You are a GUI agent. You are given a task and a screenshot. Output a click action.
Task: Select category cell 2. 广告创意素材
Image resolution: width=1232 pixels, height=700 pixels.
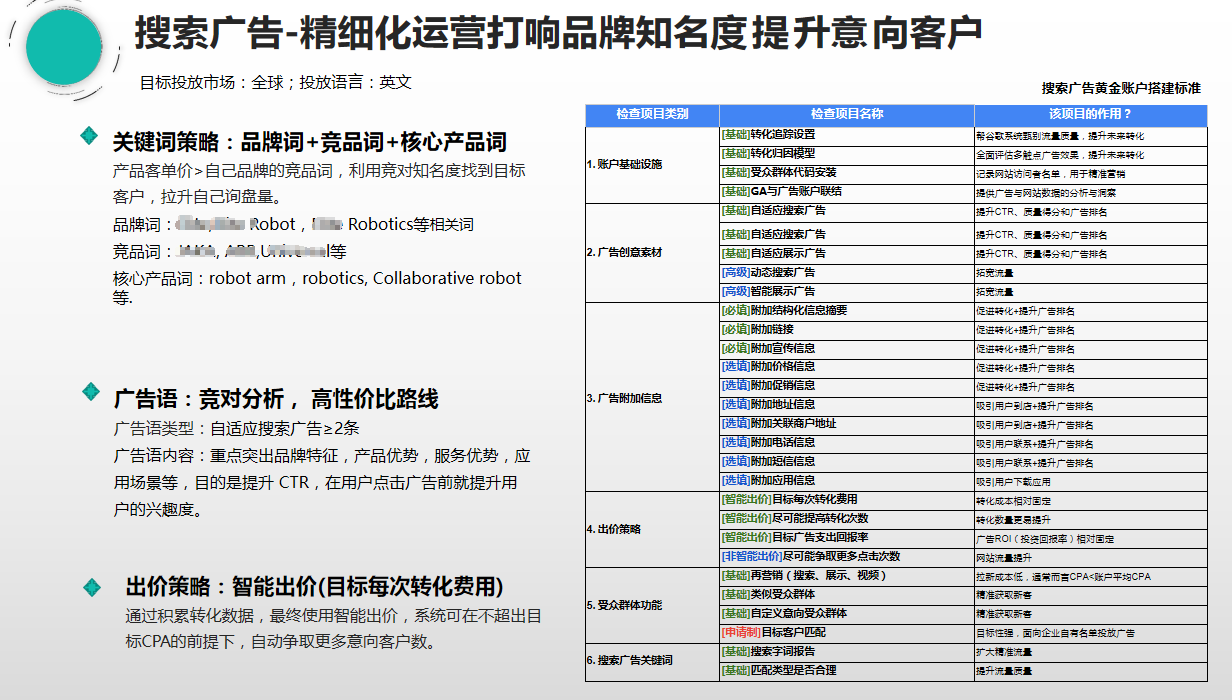point(652,252)
